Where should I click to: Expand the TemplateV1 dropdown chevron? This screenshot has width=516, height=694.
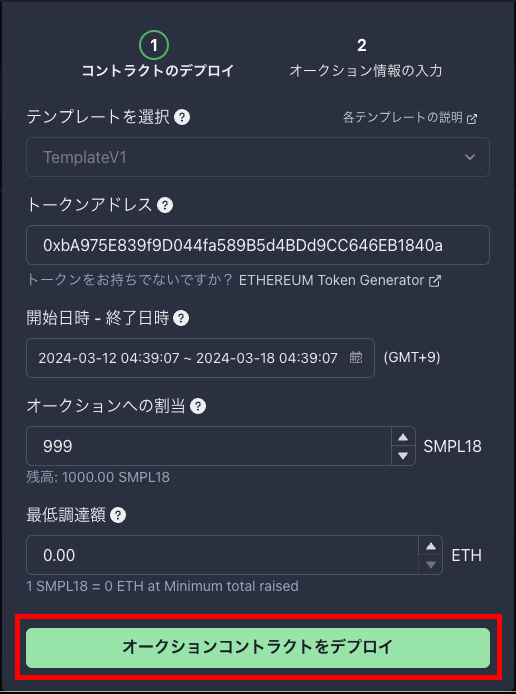coord(470,157)
